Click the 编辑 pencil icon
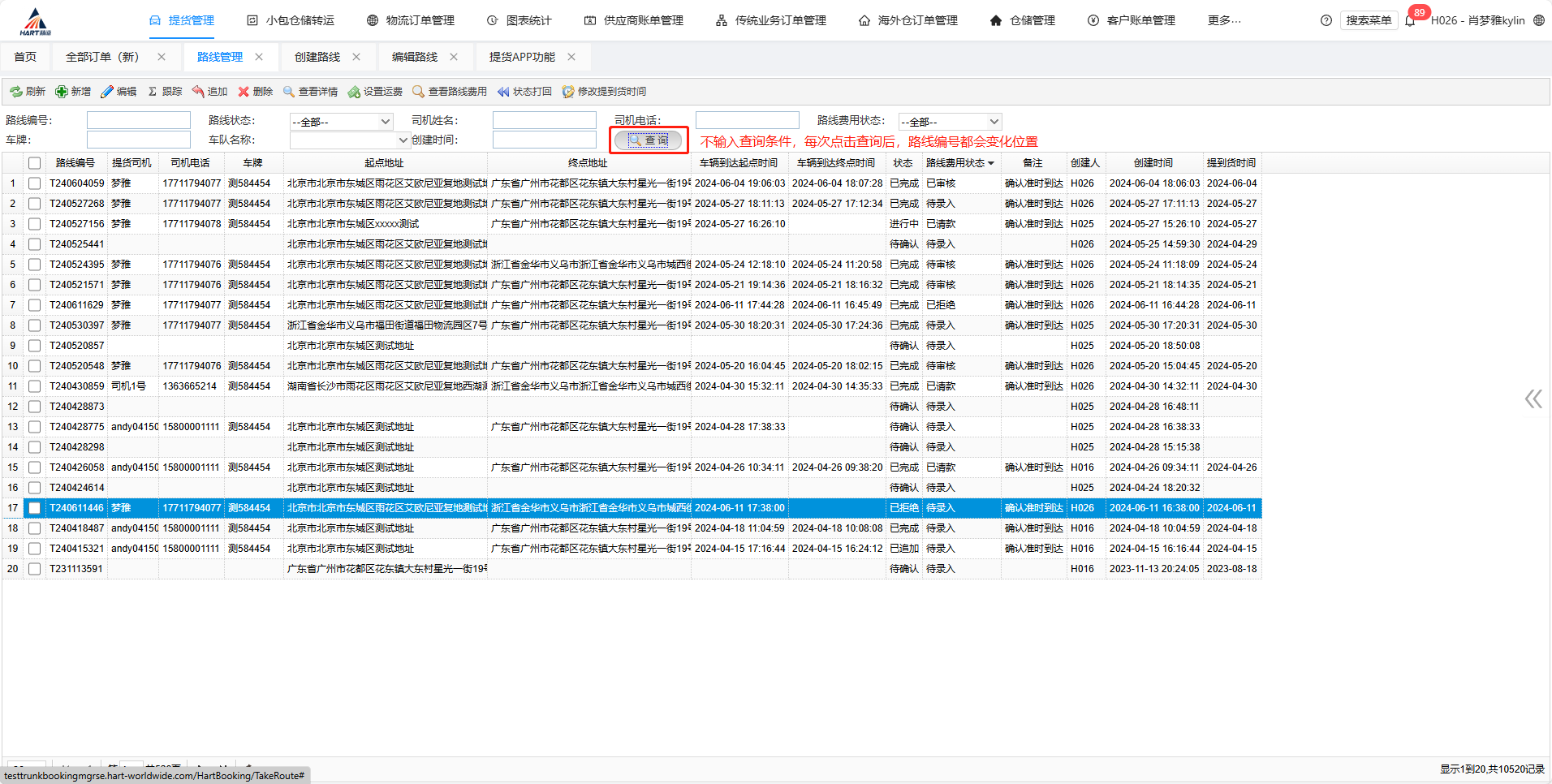The image size is (1552, 784). pos(106,92)
